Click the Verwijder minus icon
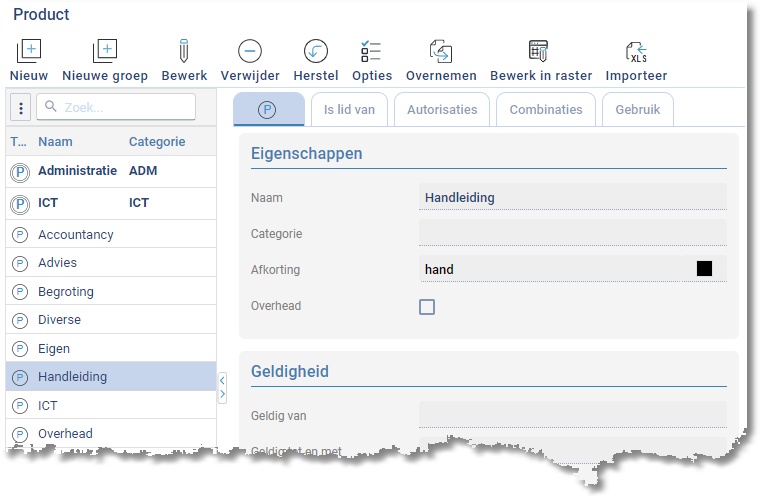This screenshot has height=500, width=761. click(x=250, y=52)
